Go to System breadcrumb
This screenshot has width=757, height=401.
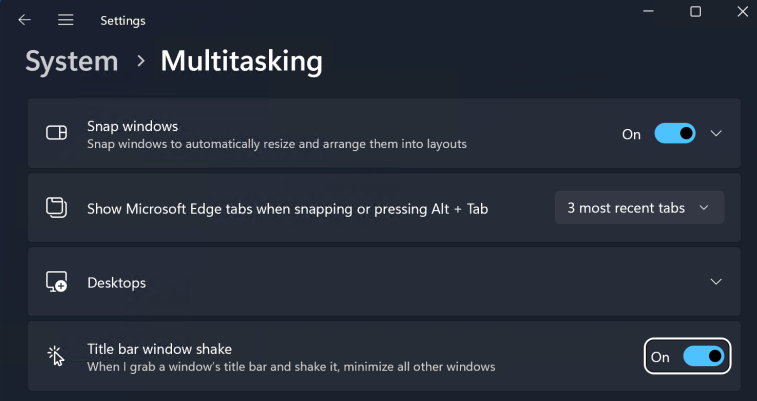(72, 61)
